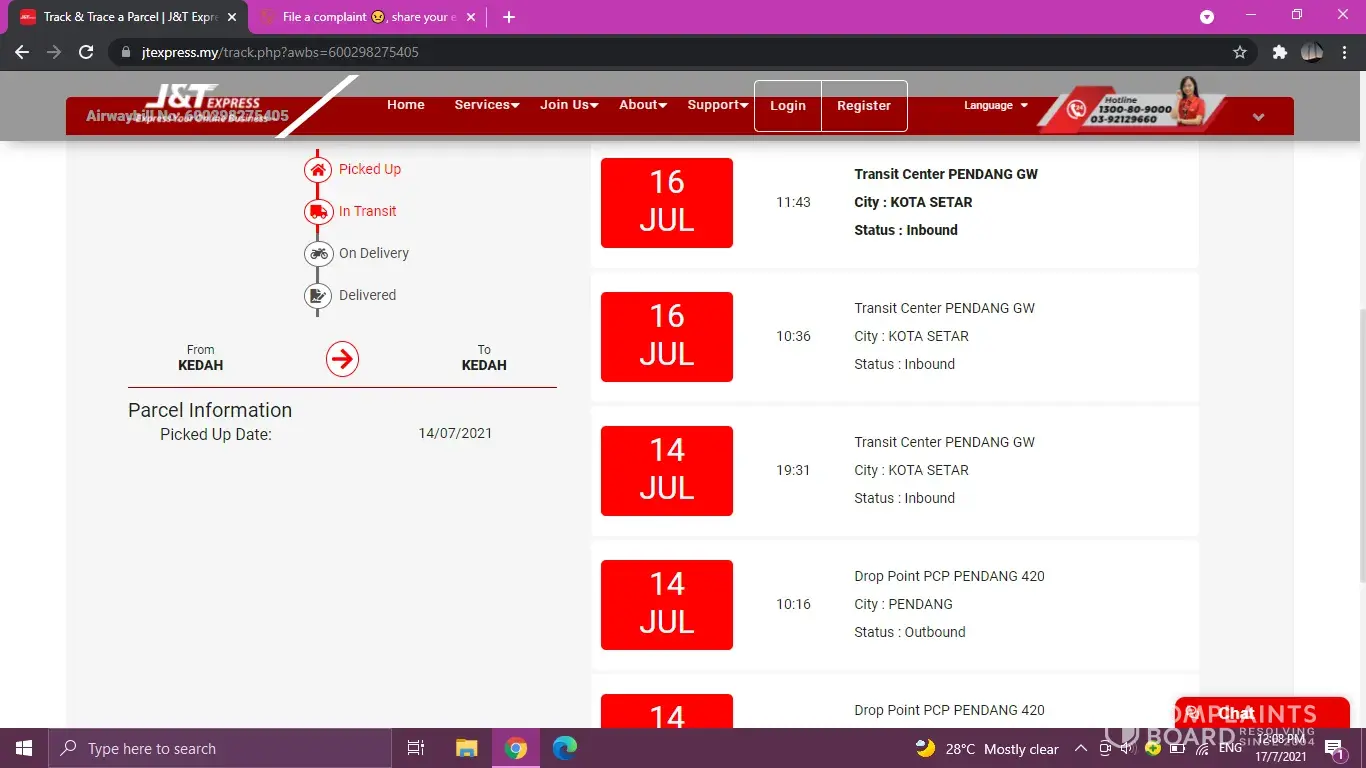Image resolution: width=1366 pixels, height=768 pixels.
Task: Click the hotline number 1300-80-9000
Action: coord(1135,109)
